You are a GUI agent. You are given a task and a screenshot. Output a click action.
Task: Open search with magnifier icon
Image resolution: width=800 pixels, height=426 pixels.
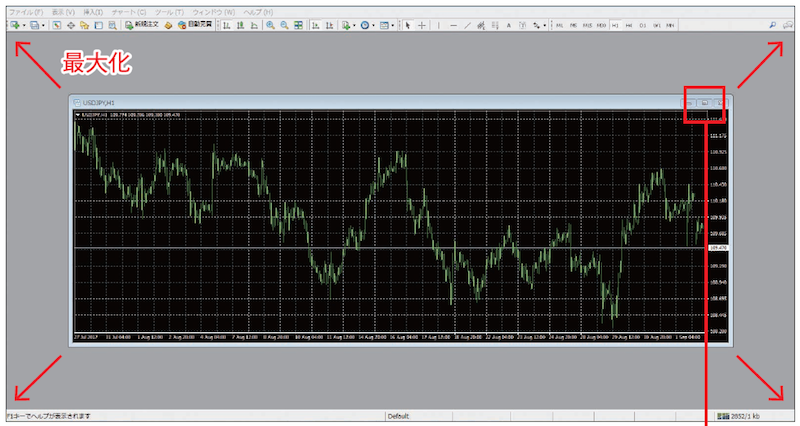click(x=772, y=25)
